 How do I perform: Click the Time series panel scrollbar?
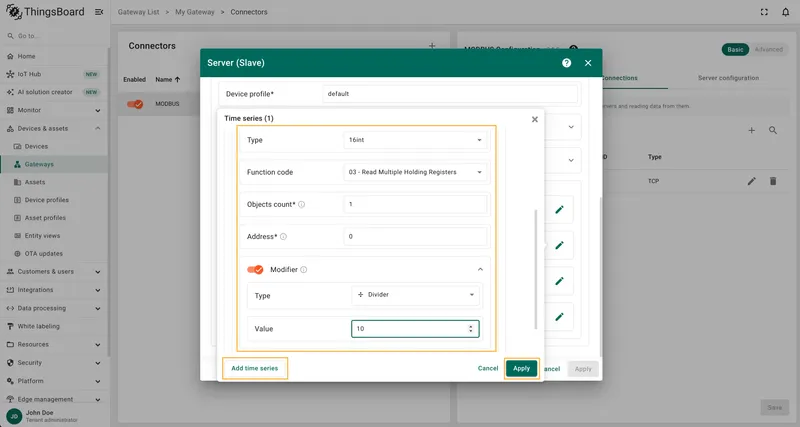click(536, 269)
